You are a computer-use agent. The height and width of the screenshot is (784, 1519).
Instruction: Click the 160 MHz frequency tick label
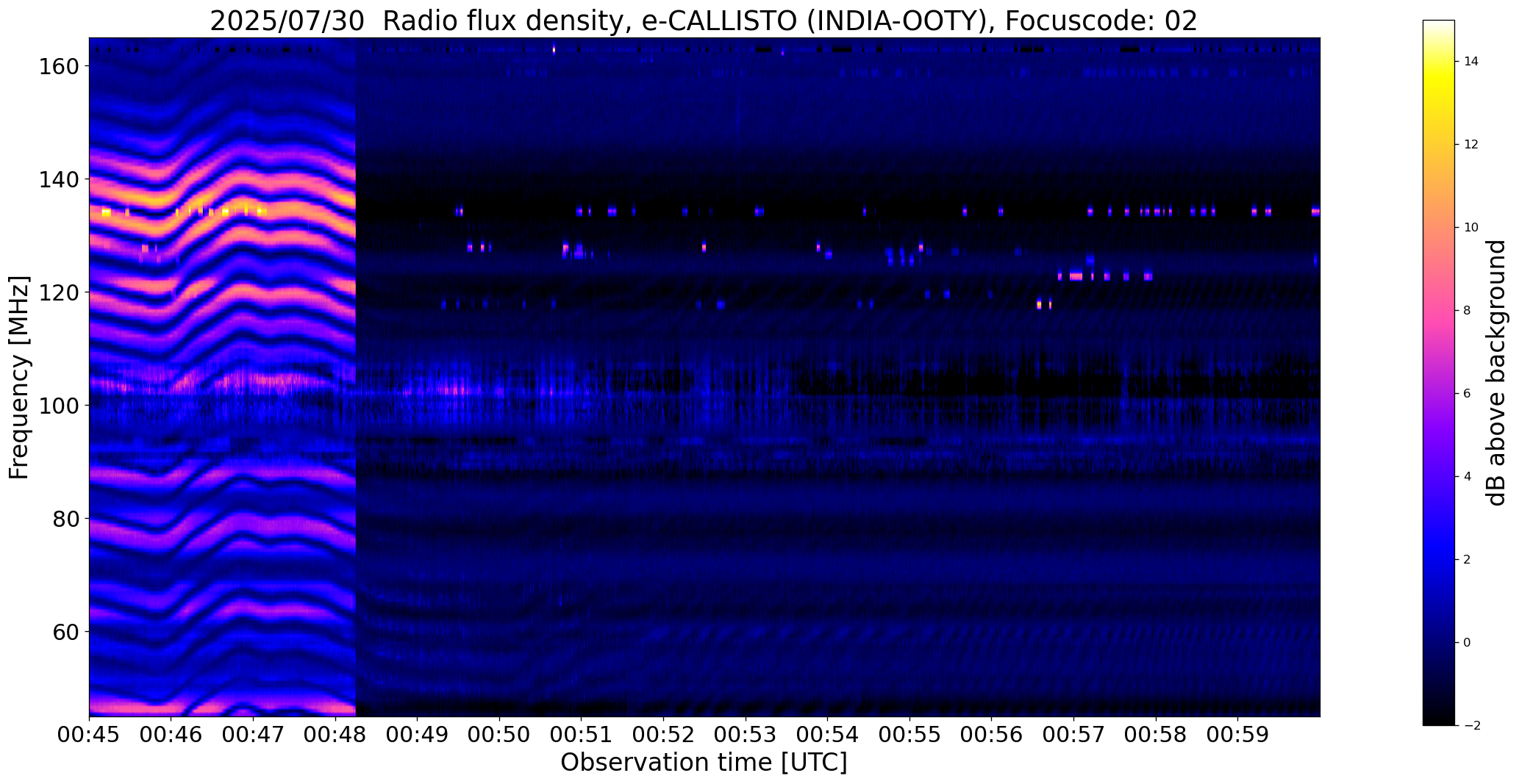click(58, 66)
